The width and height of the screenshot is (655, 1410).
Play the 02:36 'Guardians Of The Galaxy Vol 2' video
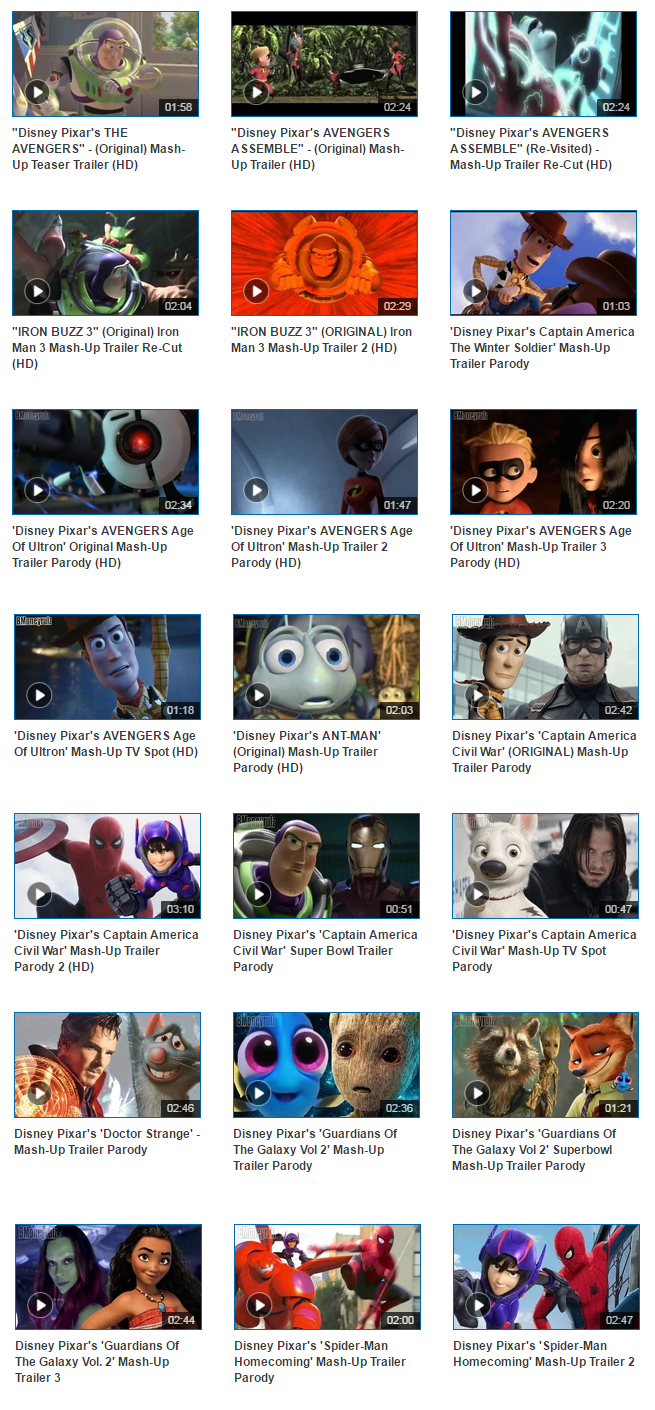pyautogui.click(x=326, y=1065)
